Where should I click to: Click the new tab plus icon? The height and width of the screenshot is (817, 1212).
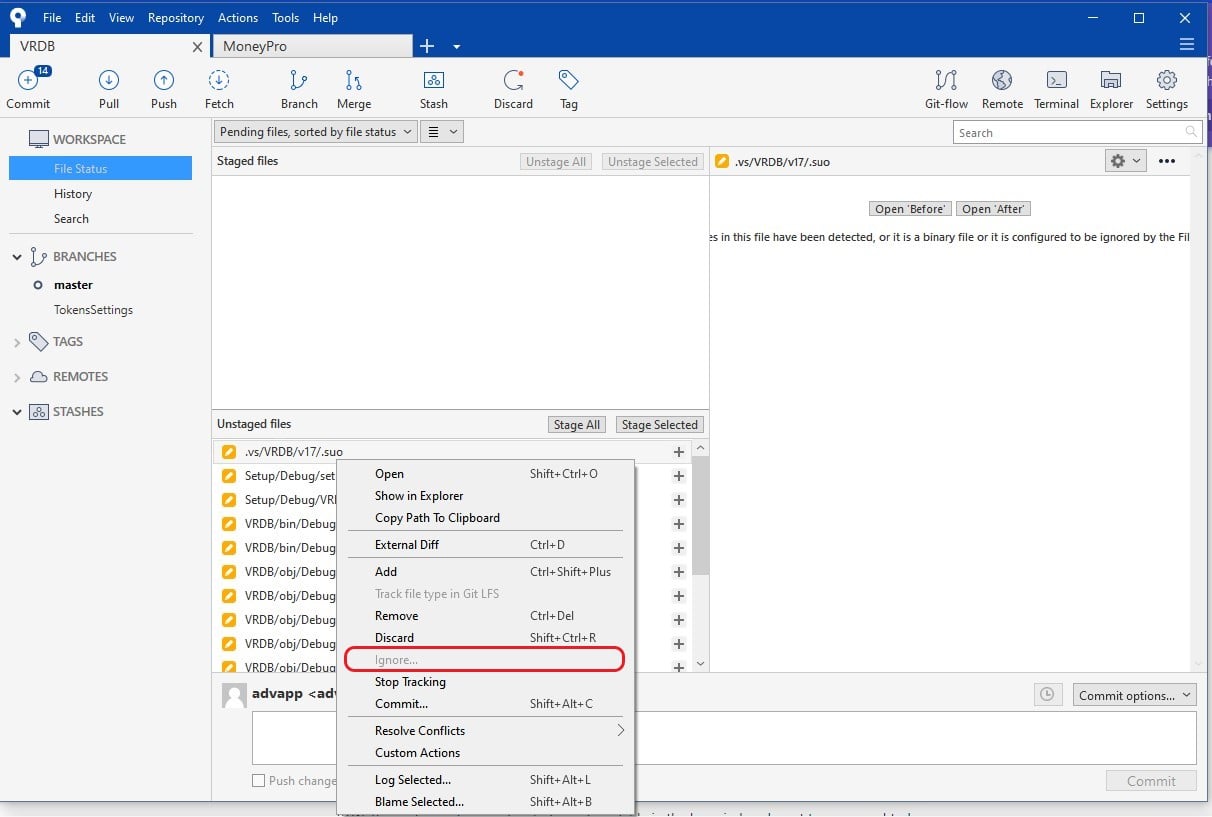click(427, 46)
